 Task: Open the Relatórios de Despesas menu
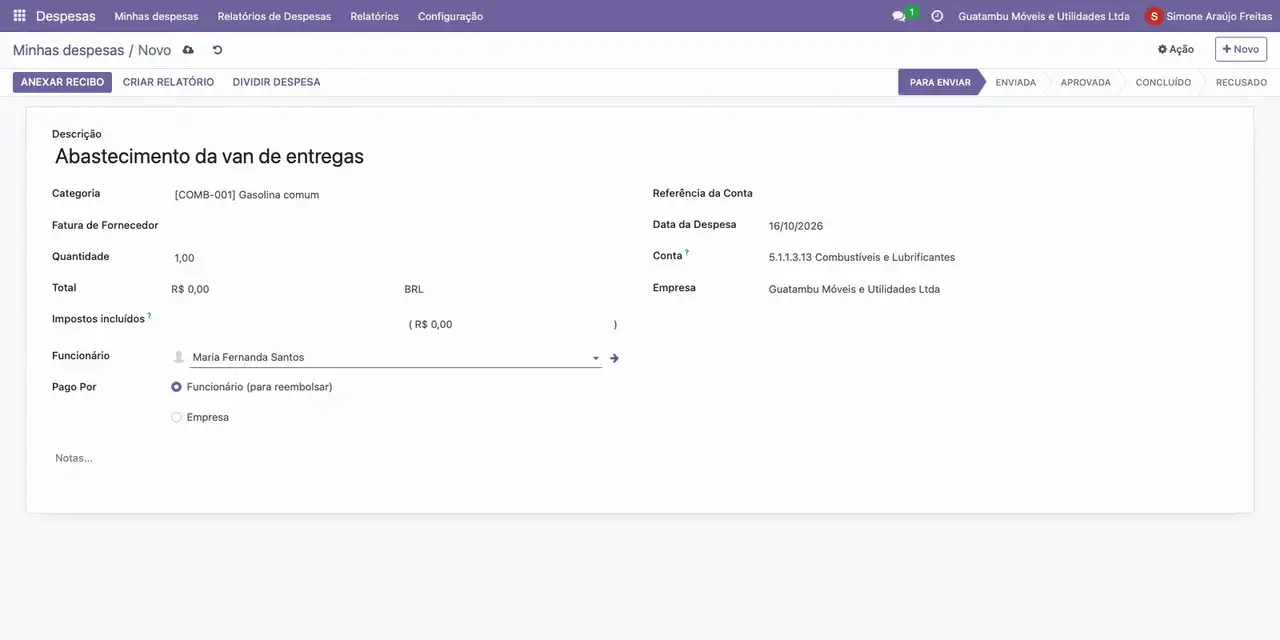(x=274, y=16)
